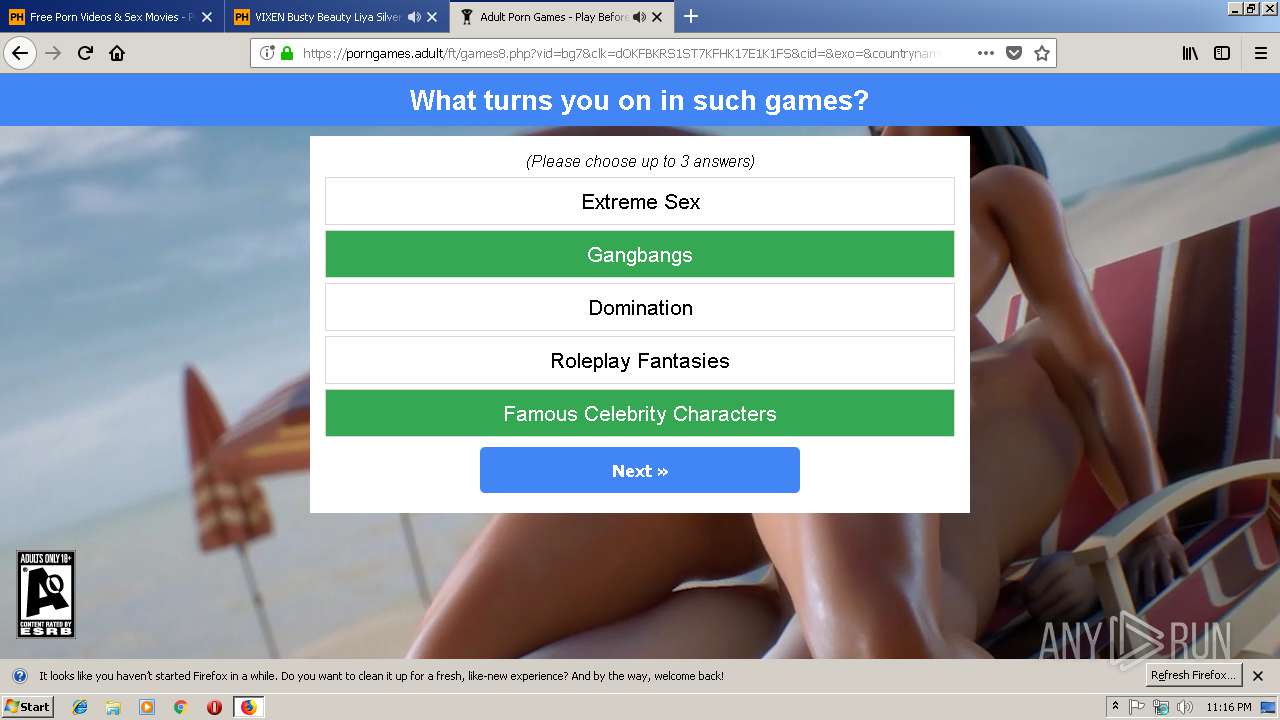Launch Internet Explorer from taskbar

[80, 707]
